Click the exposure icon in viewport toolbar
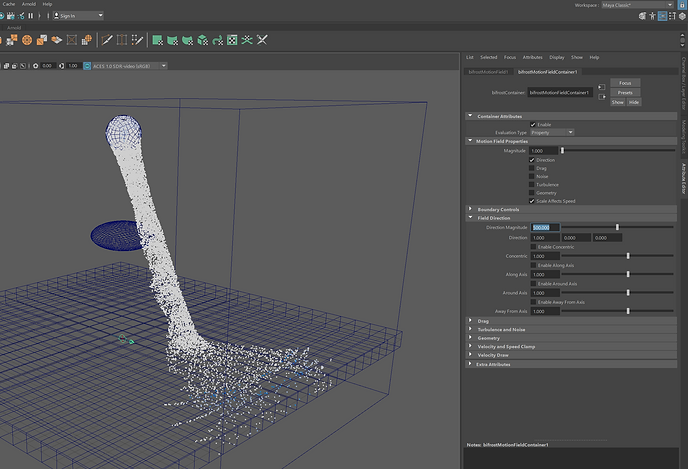The width and height of the screenshot is (688, 469). pos(36,66)
